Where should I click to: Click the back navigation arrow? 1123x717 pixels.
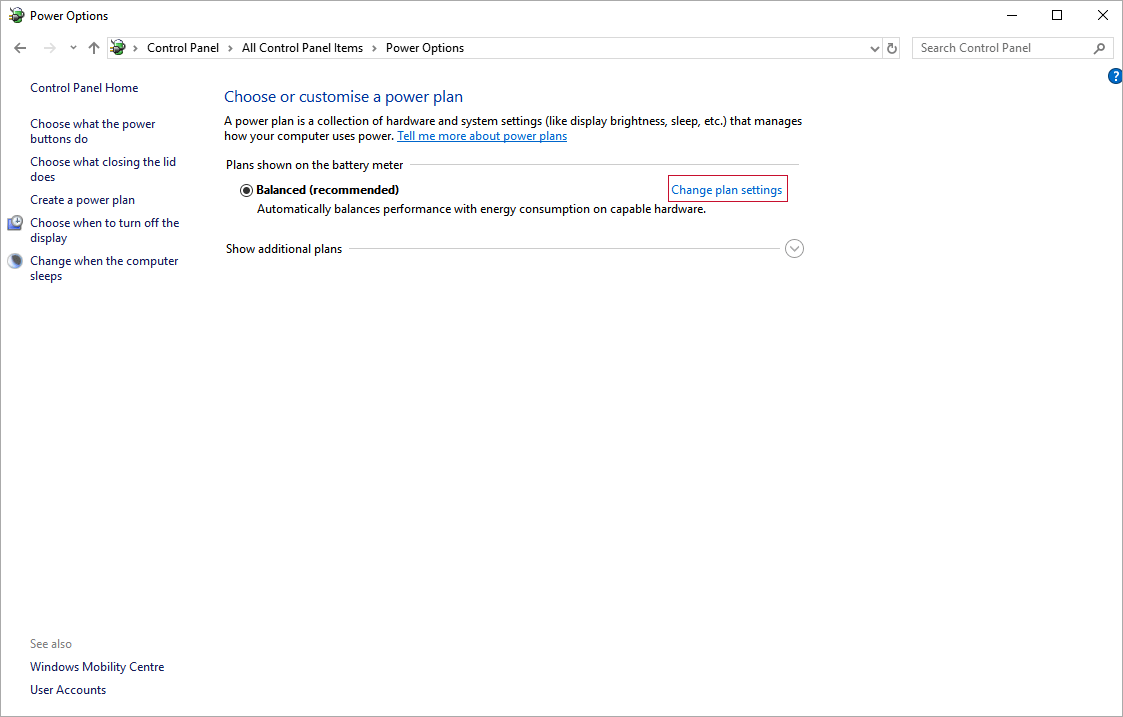20,48
